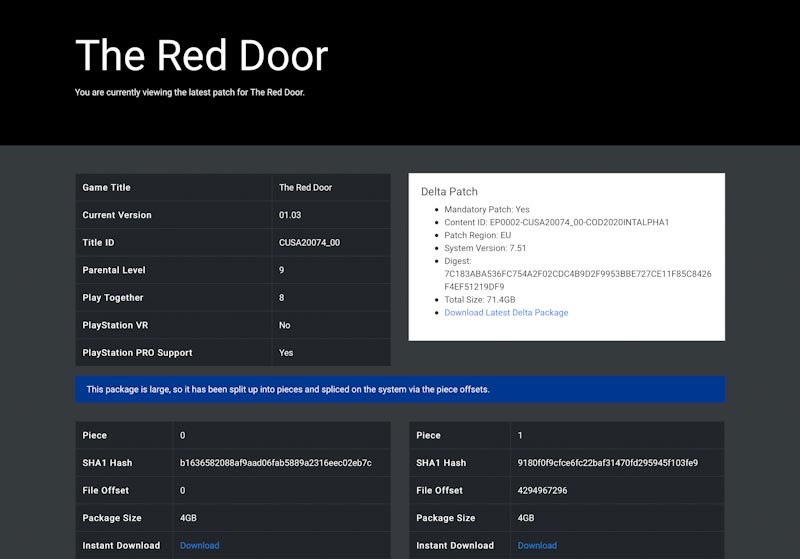This screenshot has width=800, height=559.
Task: Select Package Size 4GB for piece 1
Action: (526, 518)
